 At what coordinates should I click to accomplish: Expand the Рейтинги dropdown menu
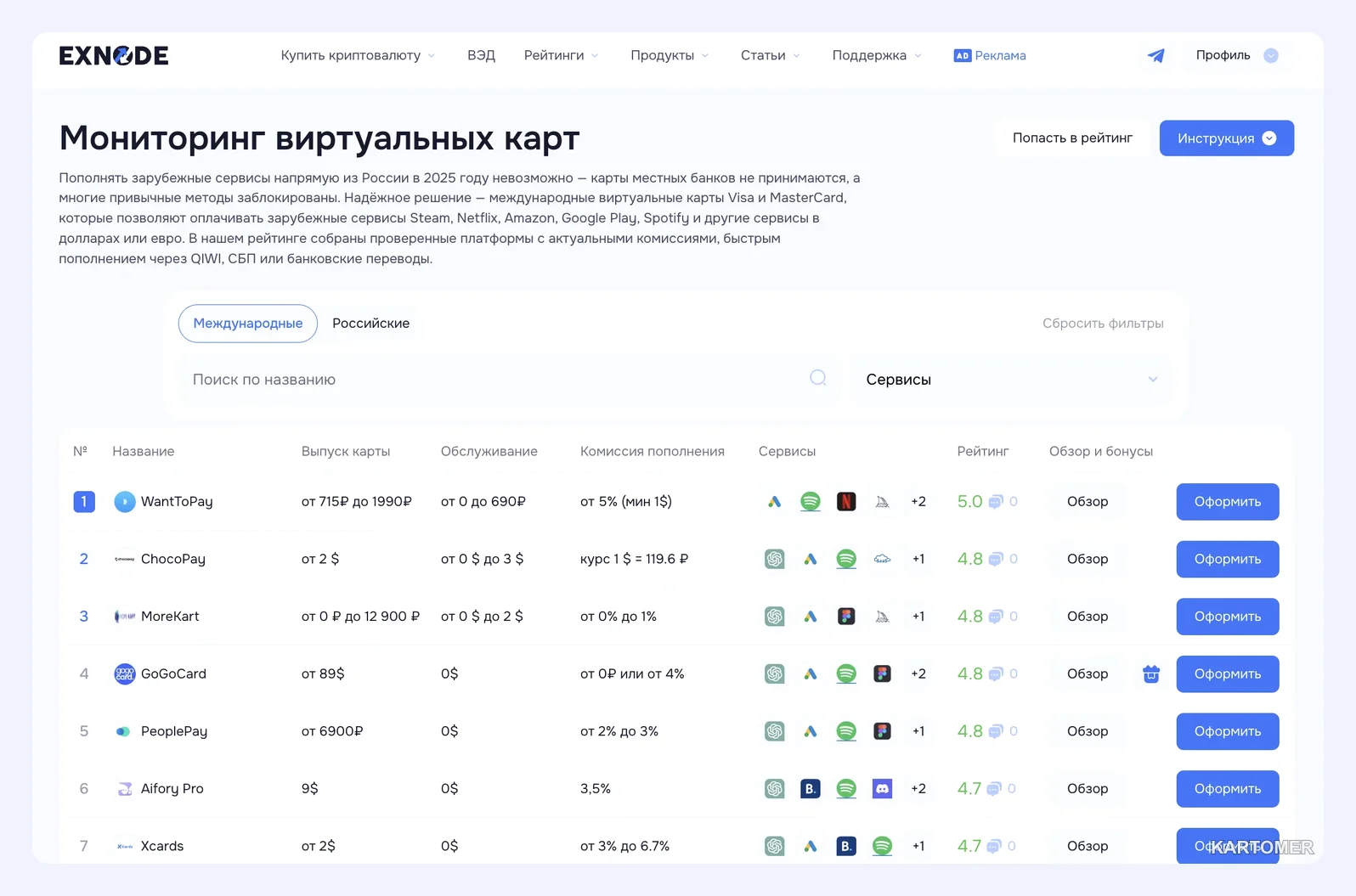[562, 55]
